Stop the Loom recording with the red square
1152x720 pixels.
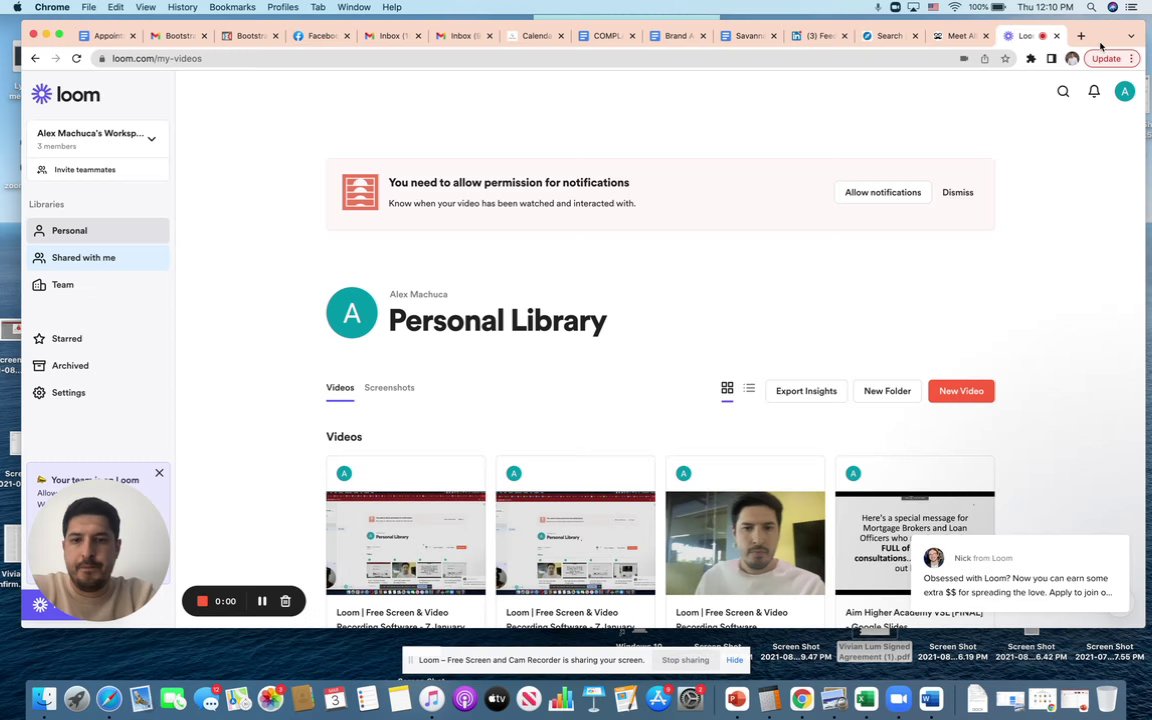(x=202, y=601)
